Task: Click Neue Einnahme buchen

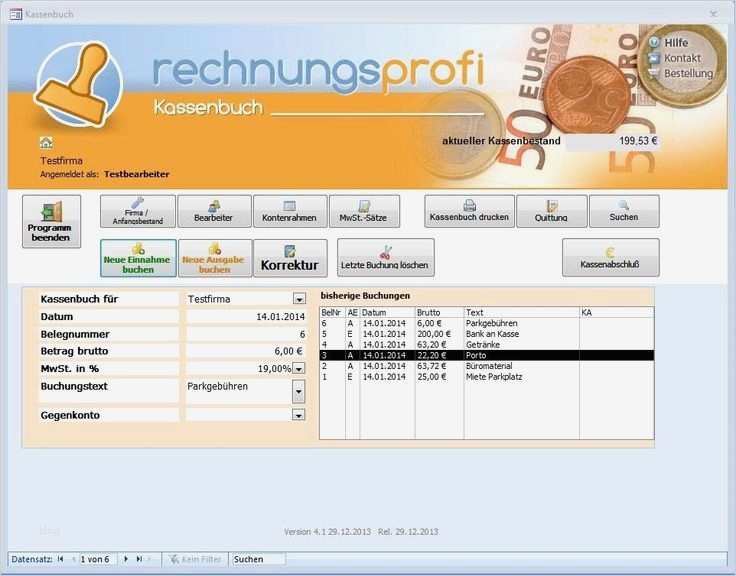Action: [138, 258]
